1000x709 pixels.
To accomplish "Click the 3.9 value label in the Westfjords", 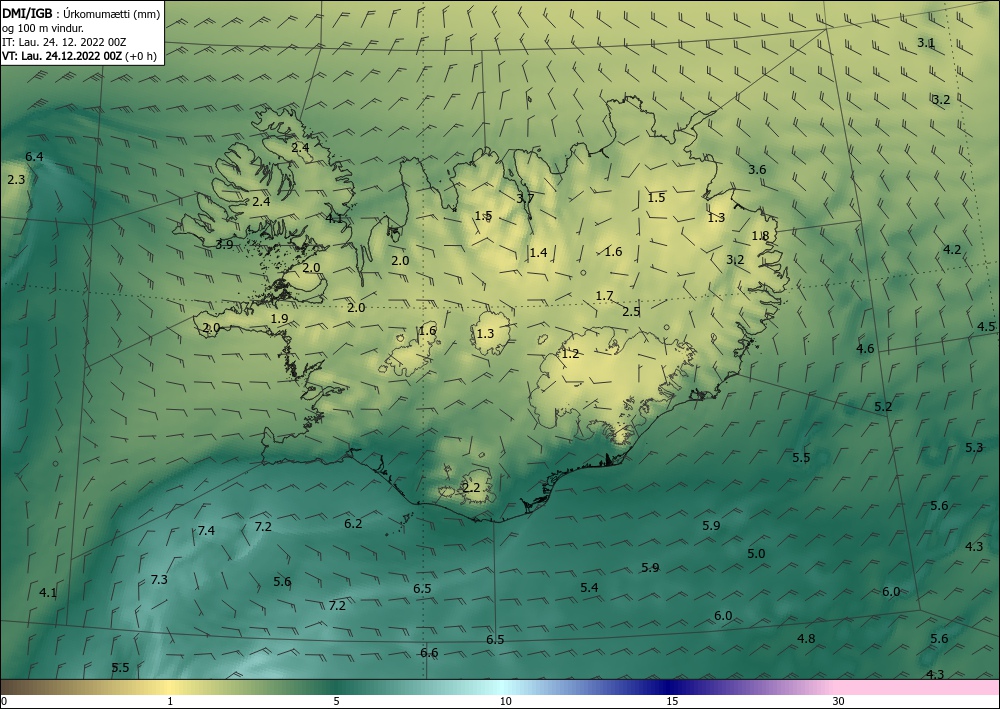I will [x=224, y=244].
